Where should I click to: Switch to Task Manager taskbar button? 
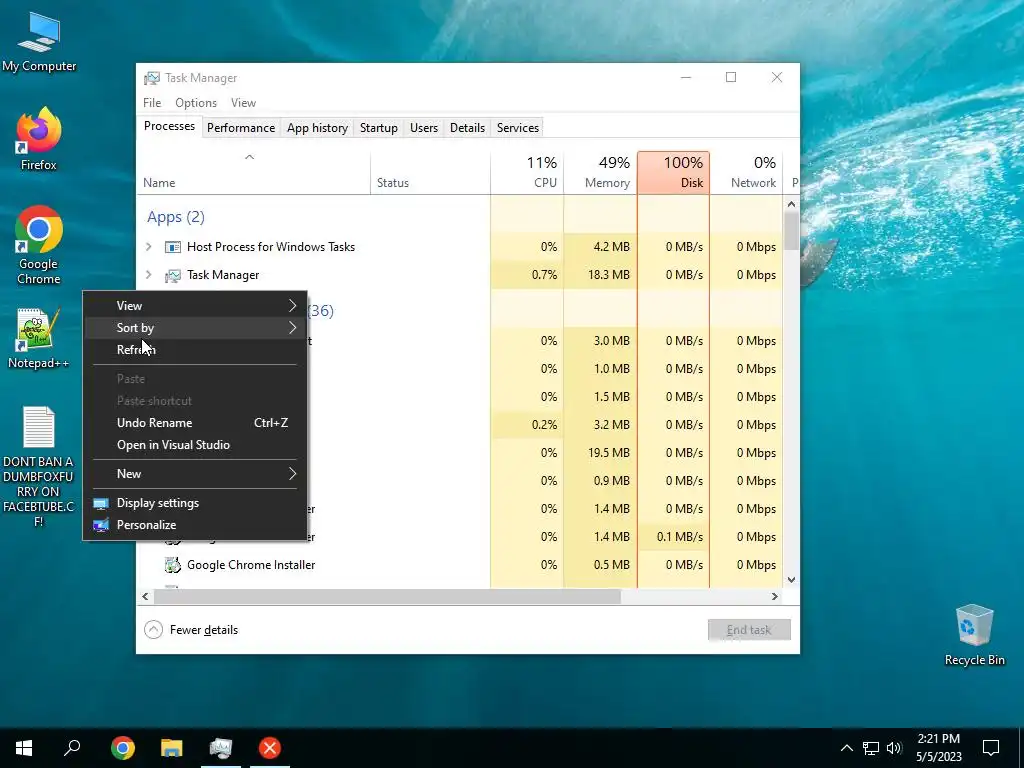click(x=221, y=748)
